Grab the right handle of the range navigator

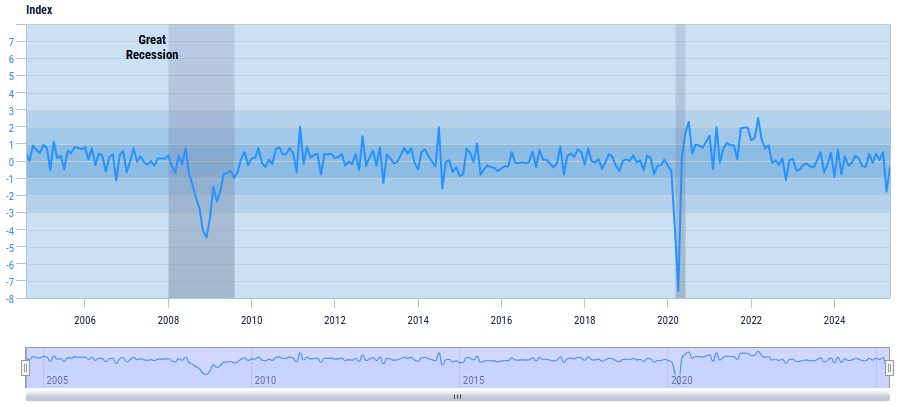(889, 368)
